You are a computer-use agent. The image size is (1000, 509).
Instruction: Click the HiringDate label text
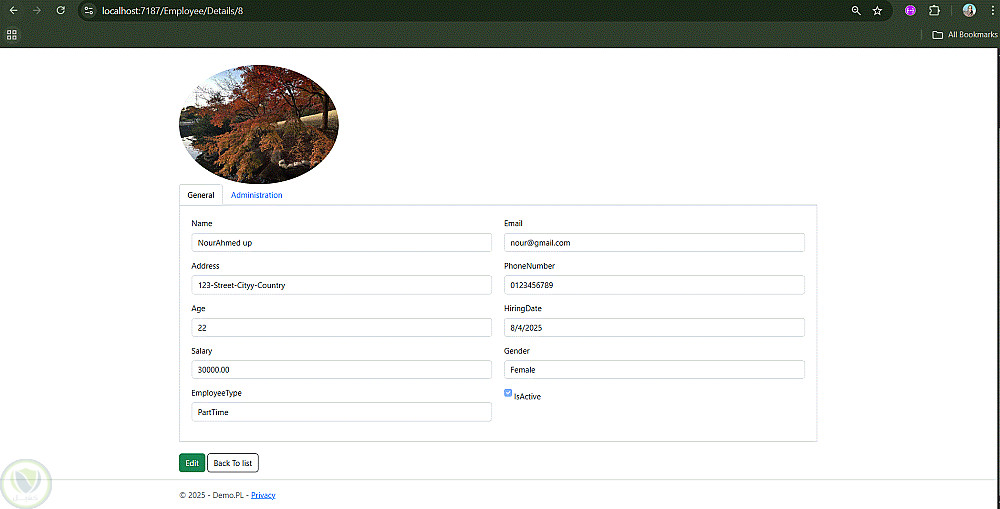(523, 309)
